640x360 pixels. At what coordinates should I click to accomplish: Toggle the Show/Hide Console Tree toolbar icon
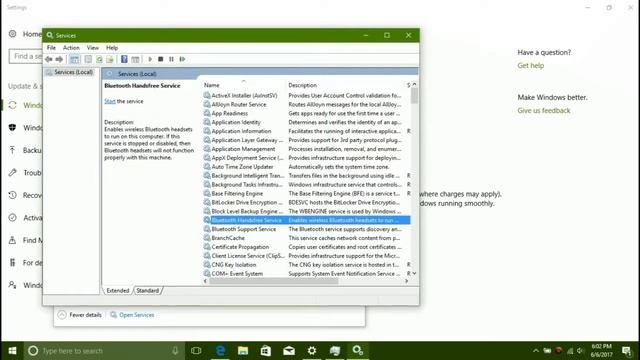pyautogui.click(x=74, y=59)
